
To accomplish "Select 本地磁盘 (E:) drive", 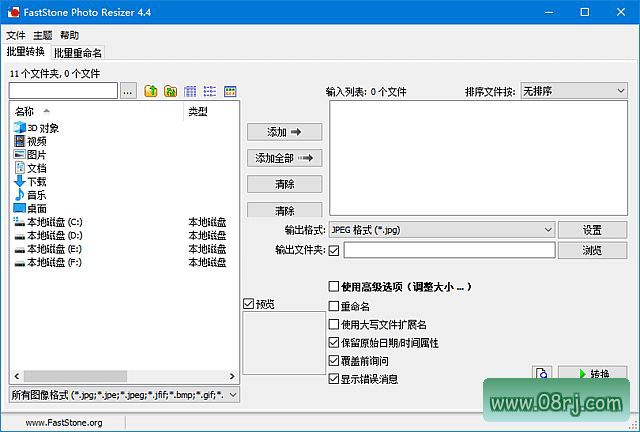I will tap(48, 249).
